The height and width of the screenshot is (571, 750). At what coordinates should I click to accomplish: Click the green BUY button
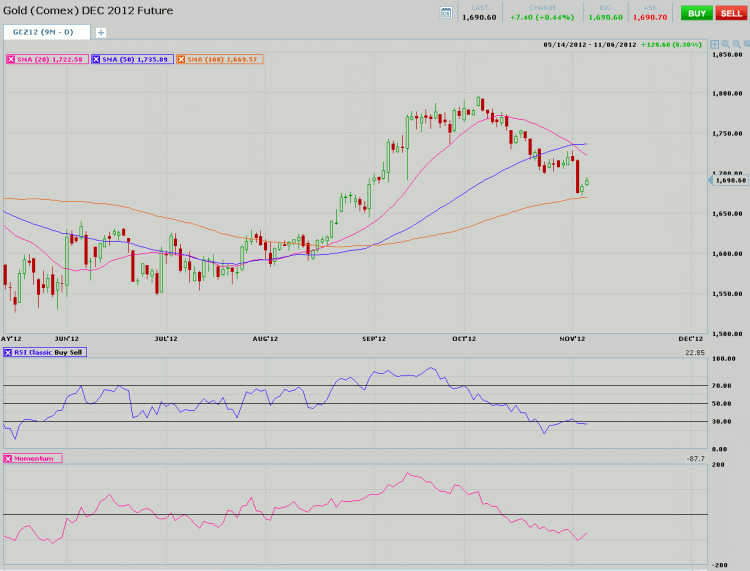[x=696, y=12]
